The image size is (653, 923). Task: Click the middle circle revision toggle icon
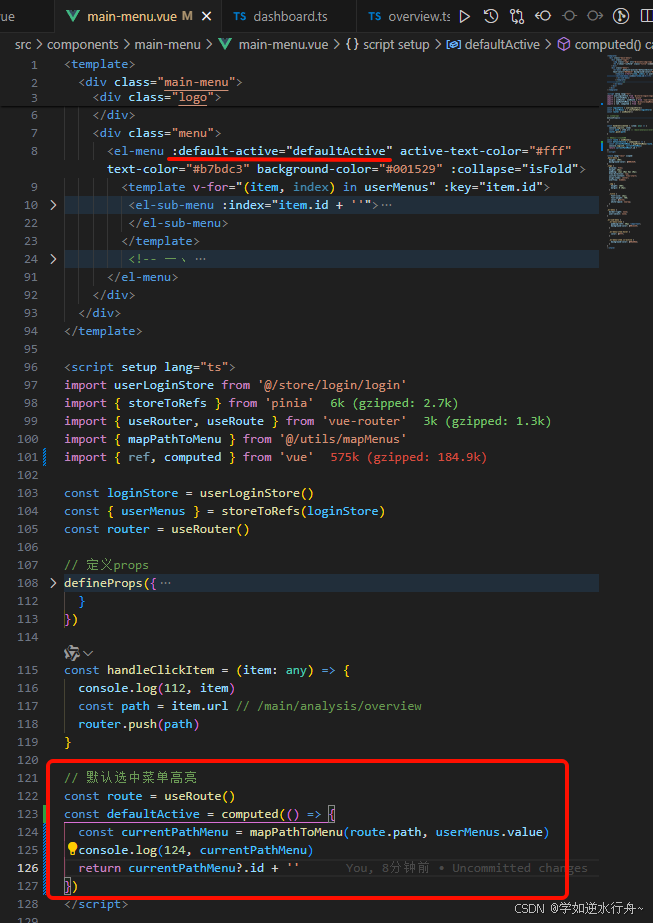coord(569,16)
